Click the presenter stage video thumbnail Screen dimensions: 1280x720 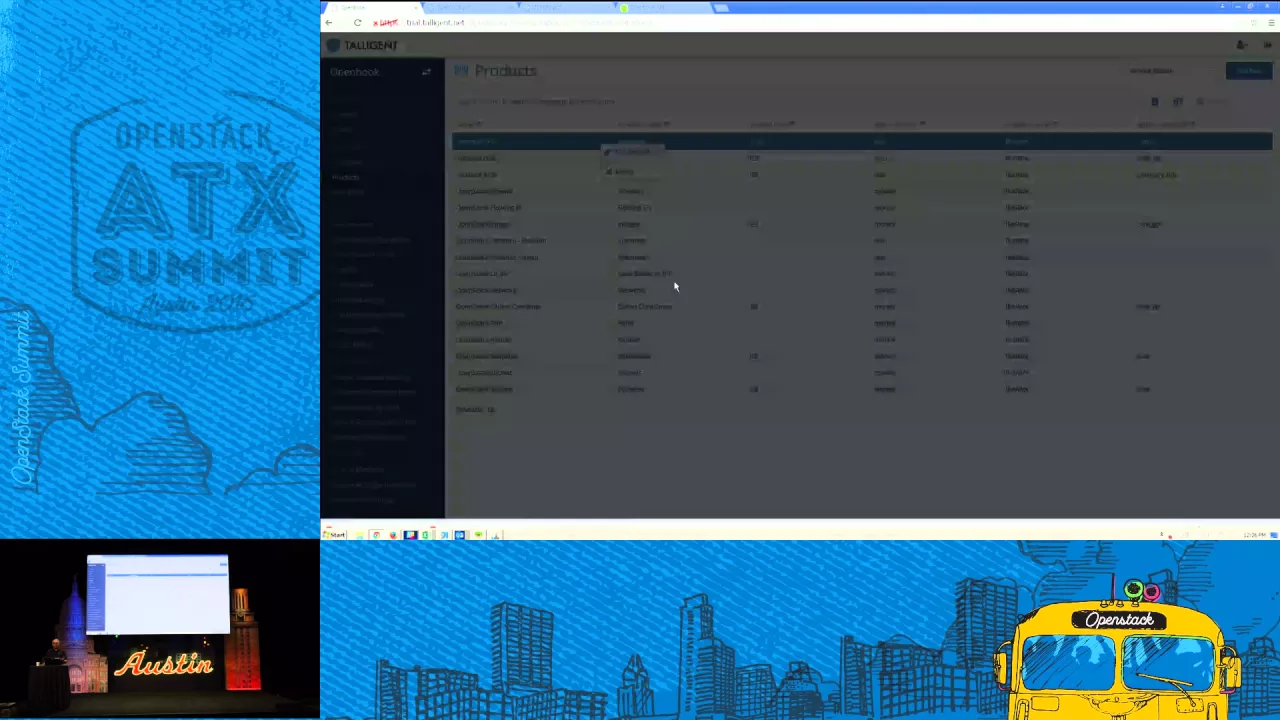coord(160,629)
